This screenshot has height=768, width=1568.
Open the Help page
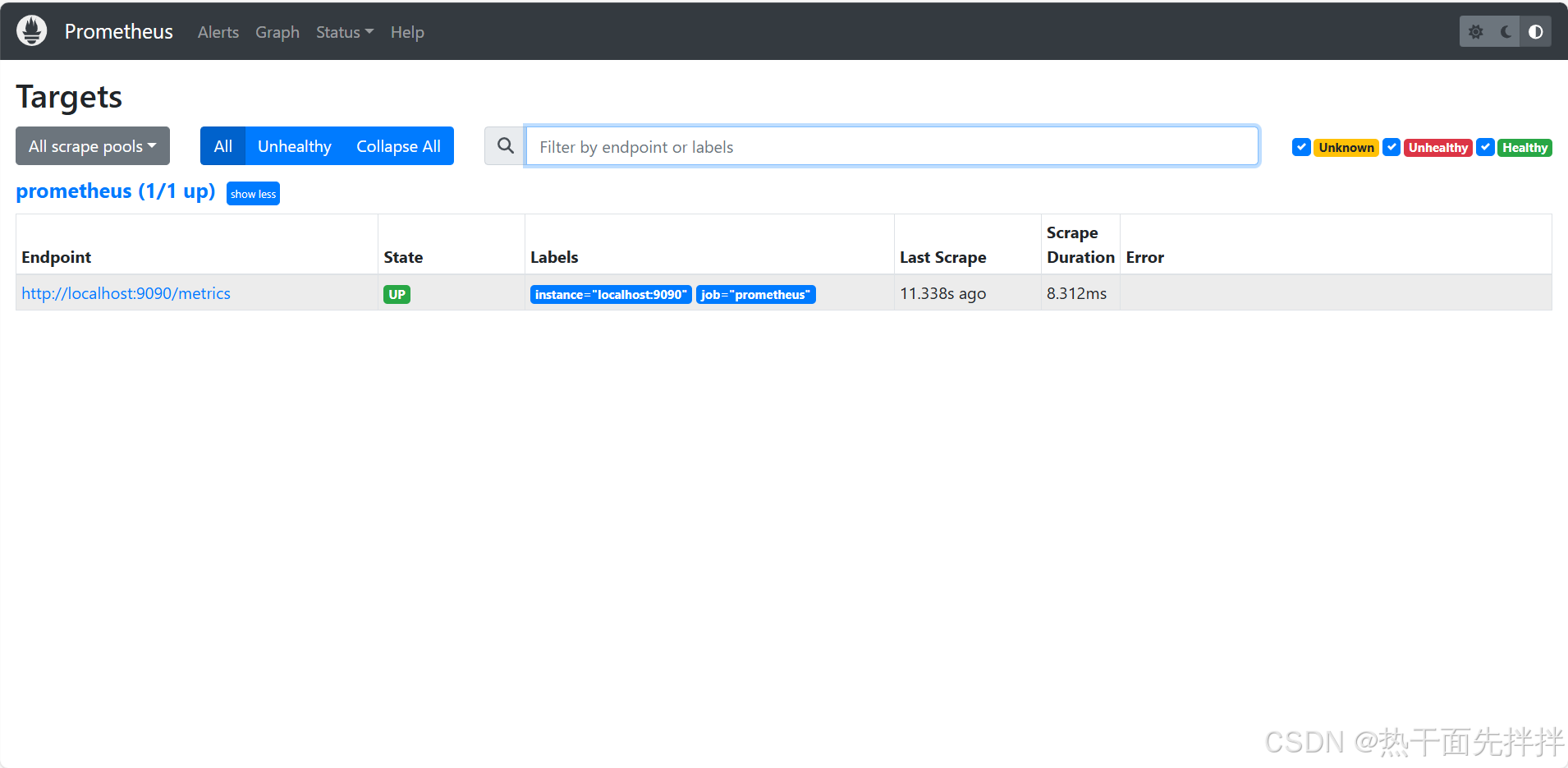point(407,32)
